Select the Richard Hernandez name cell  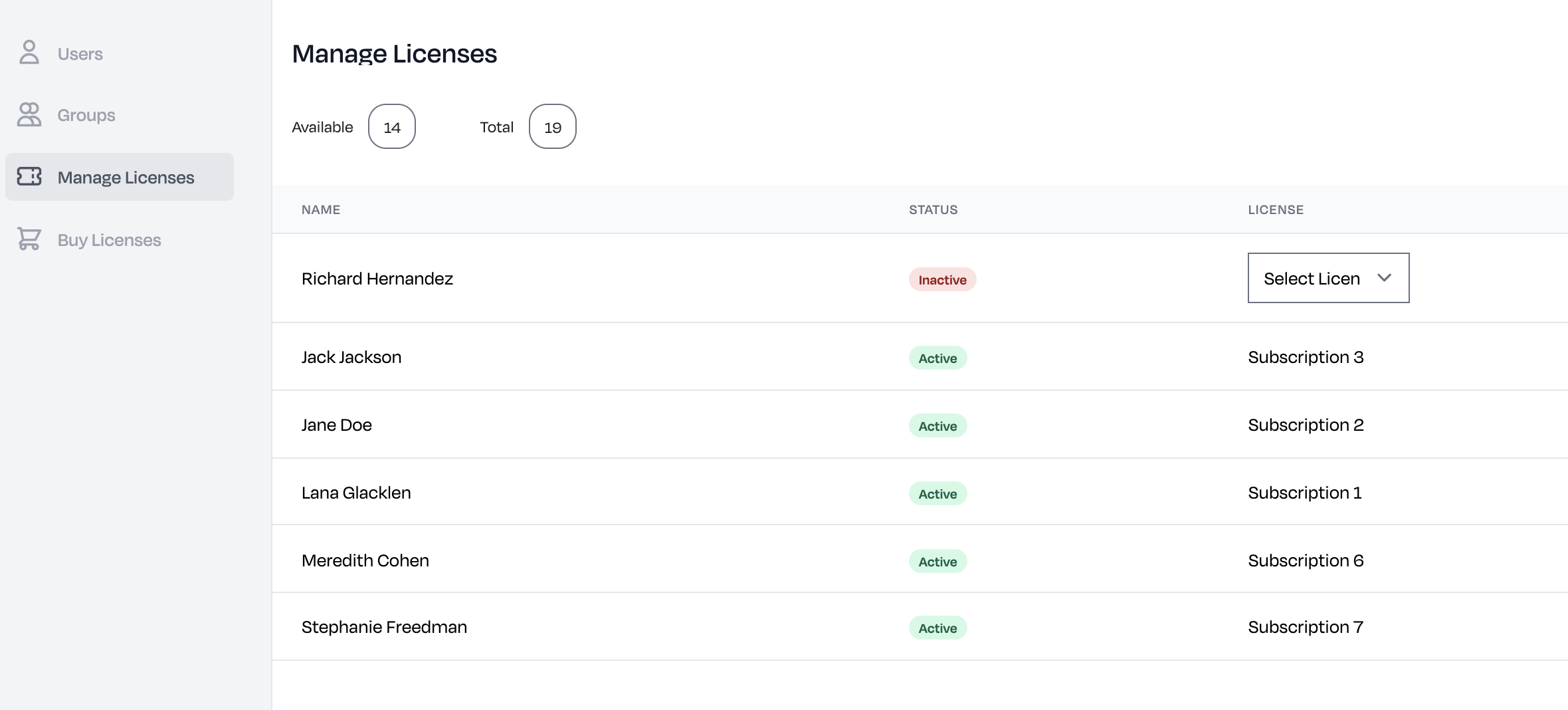pos(377,279)
